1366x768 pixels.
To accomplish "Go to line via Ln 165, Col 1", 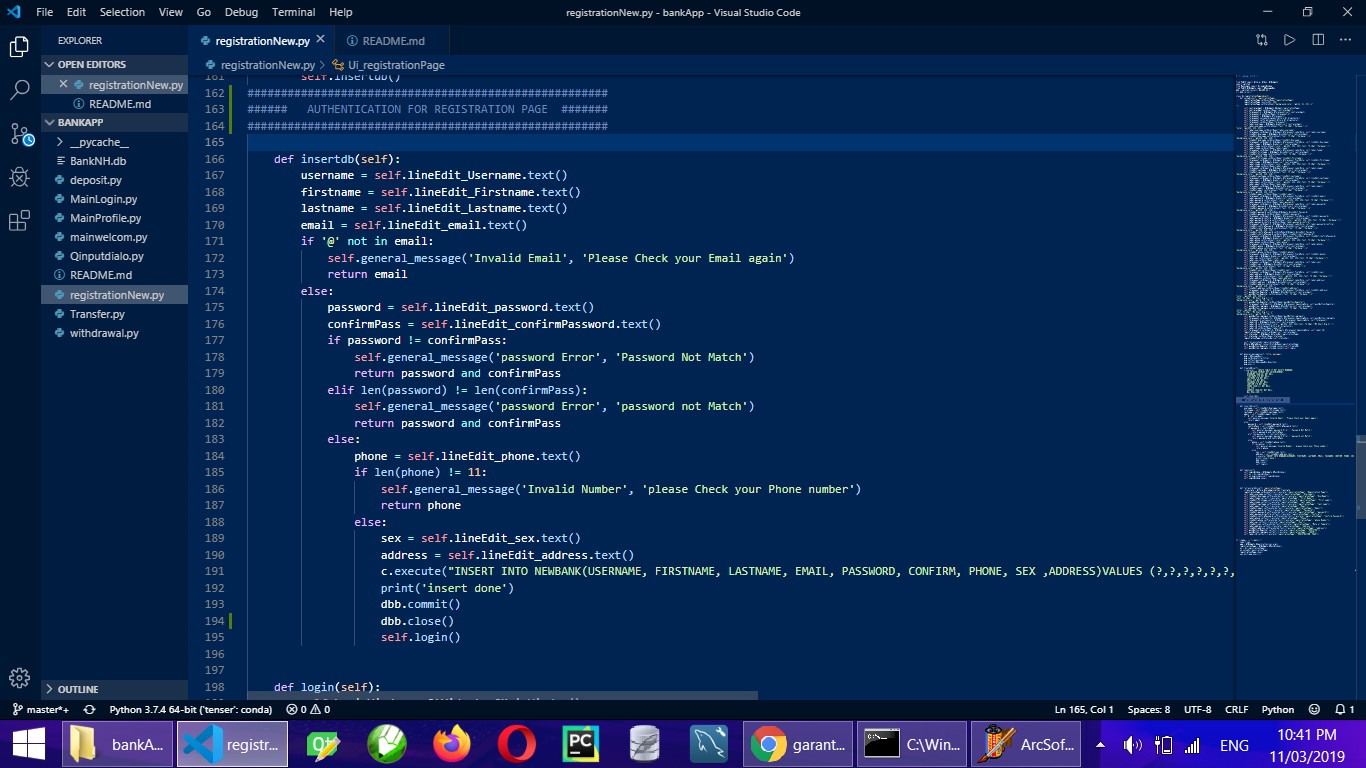I will (x=1084, y=709).
